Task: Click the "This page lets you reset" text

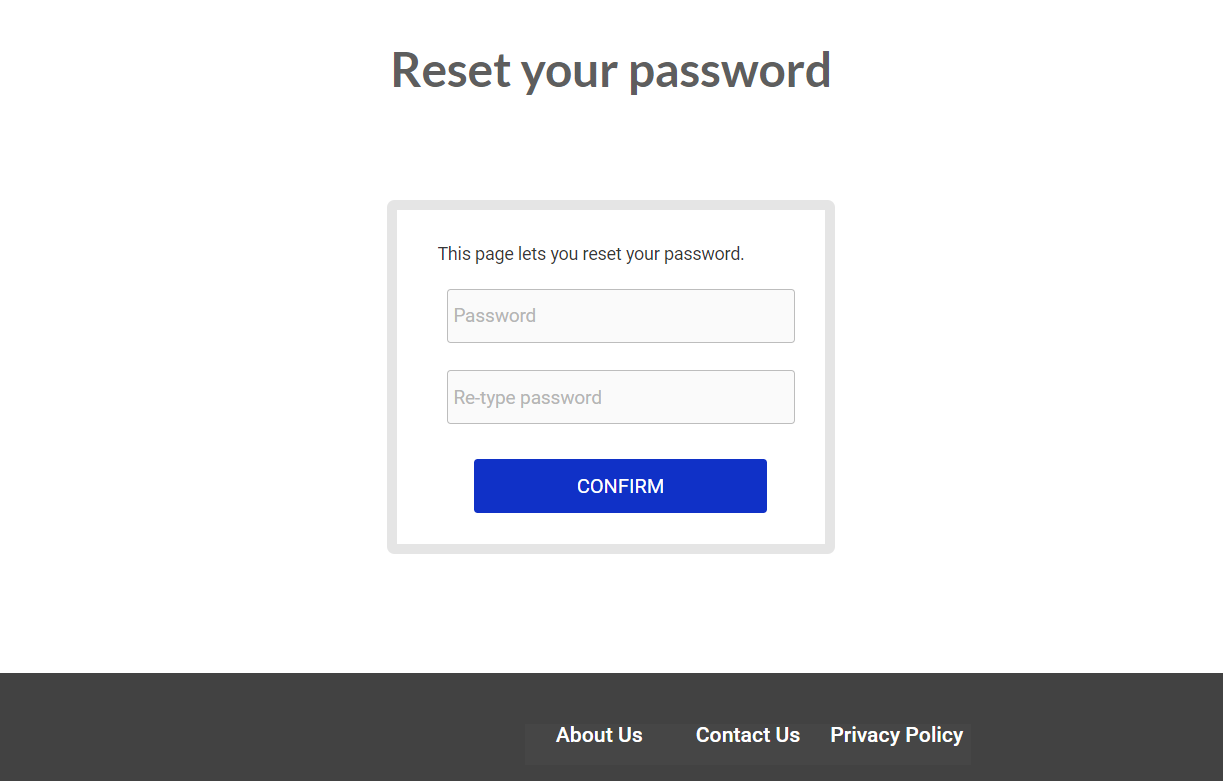Action: (590, 254)
